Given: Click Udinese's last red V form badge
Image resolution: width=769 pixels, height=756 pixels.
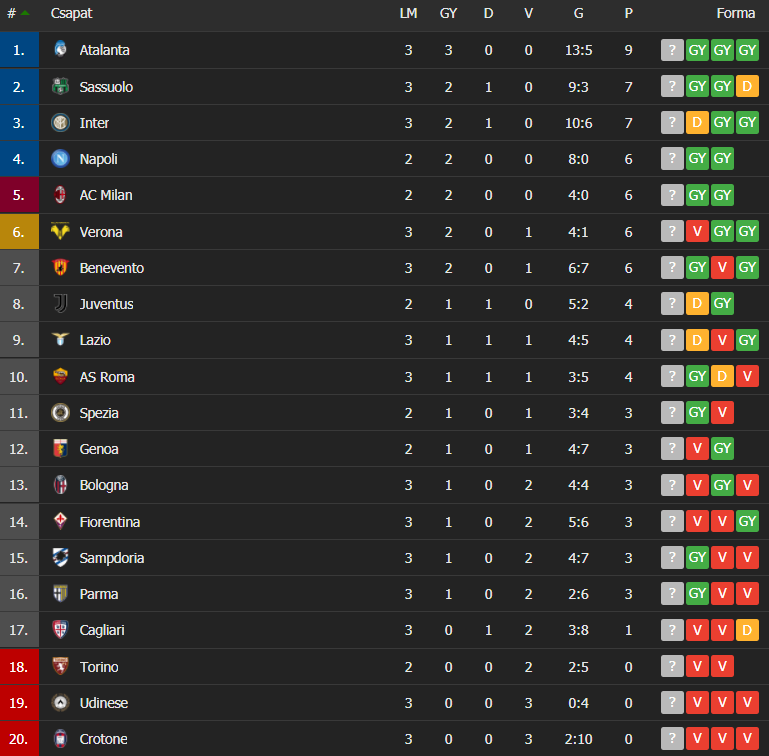Looking at the screenshot, I should [x=747, y=703].
